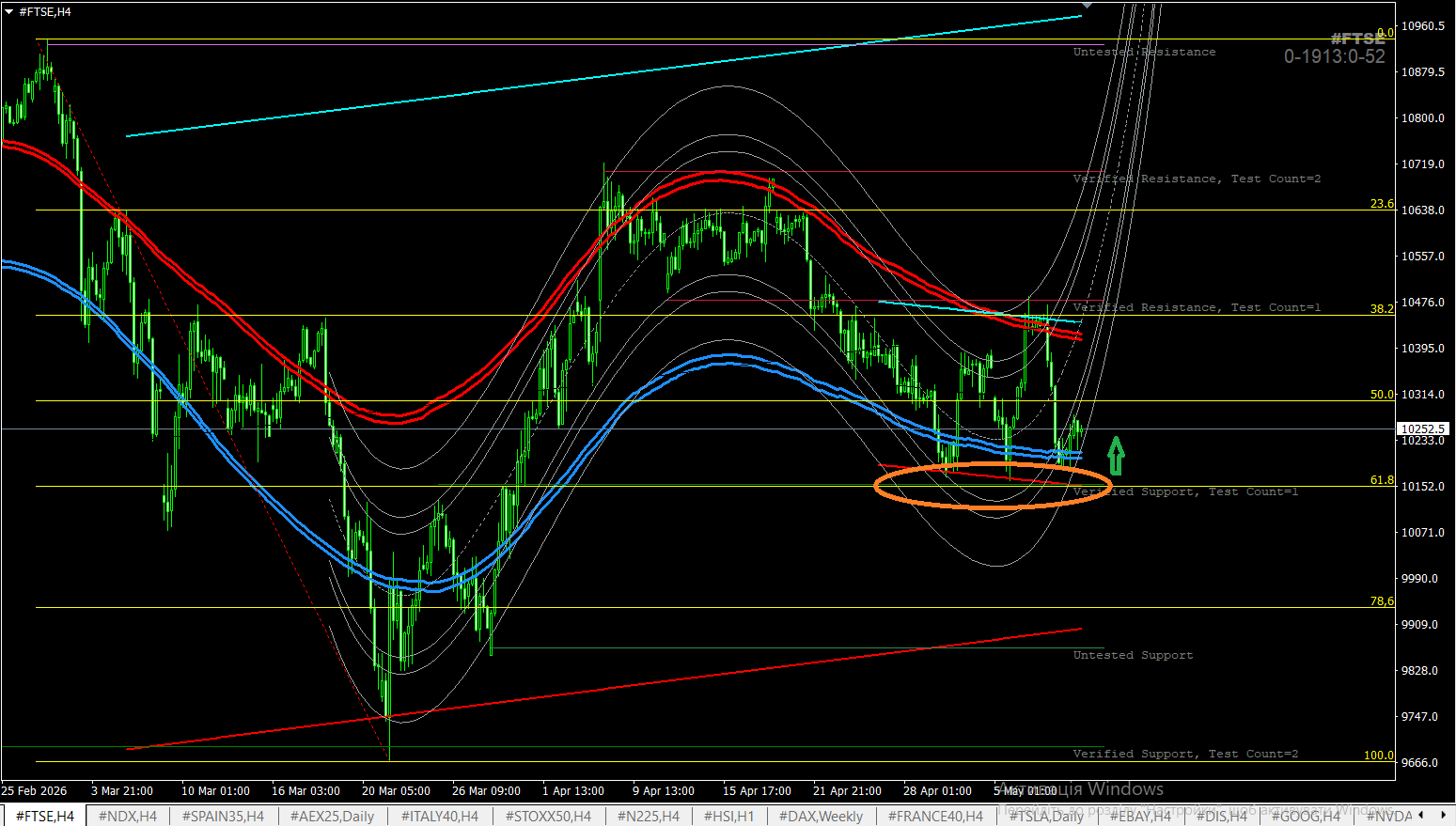Select the #TSLA,Daily chart tab

tap(1046, 816)
